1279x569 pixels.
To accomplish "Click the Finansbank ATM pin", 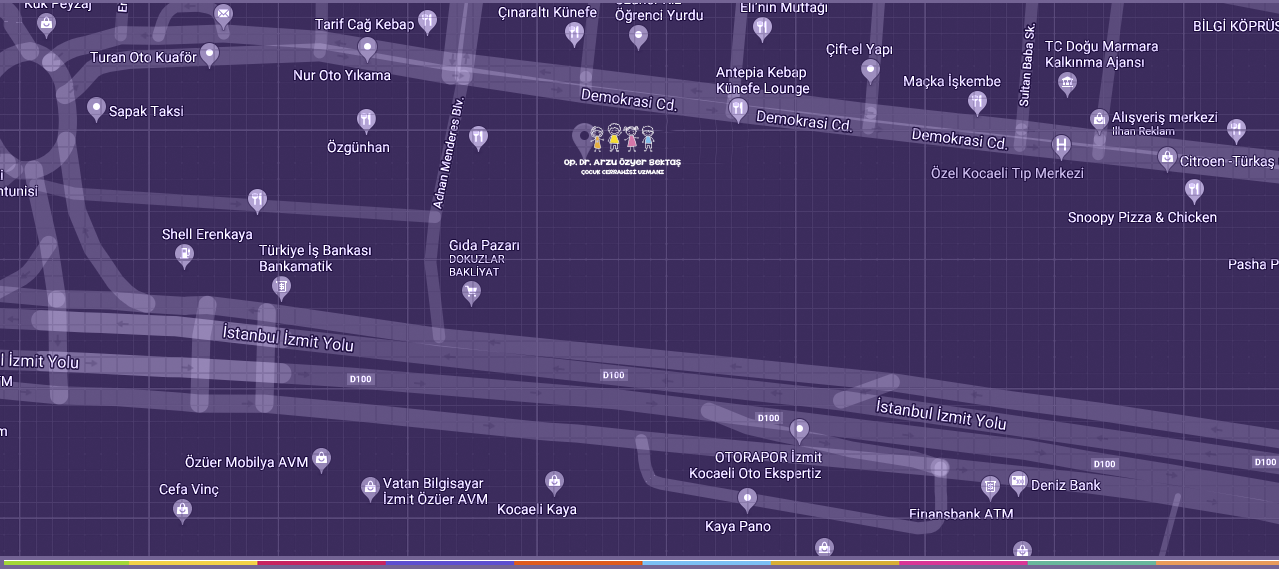I will point(990,488).
